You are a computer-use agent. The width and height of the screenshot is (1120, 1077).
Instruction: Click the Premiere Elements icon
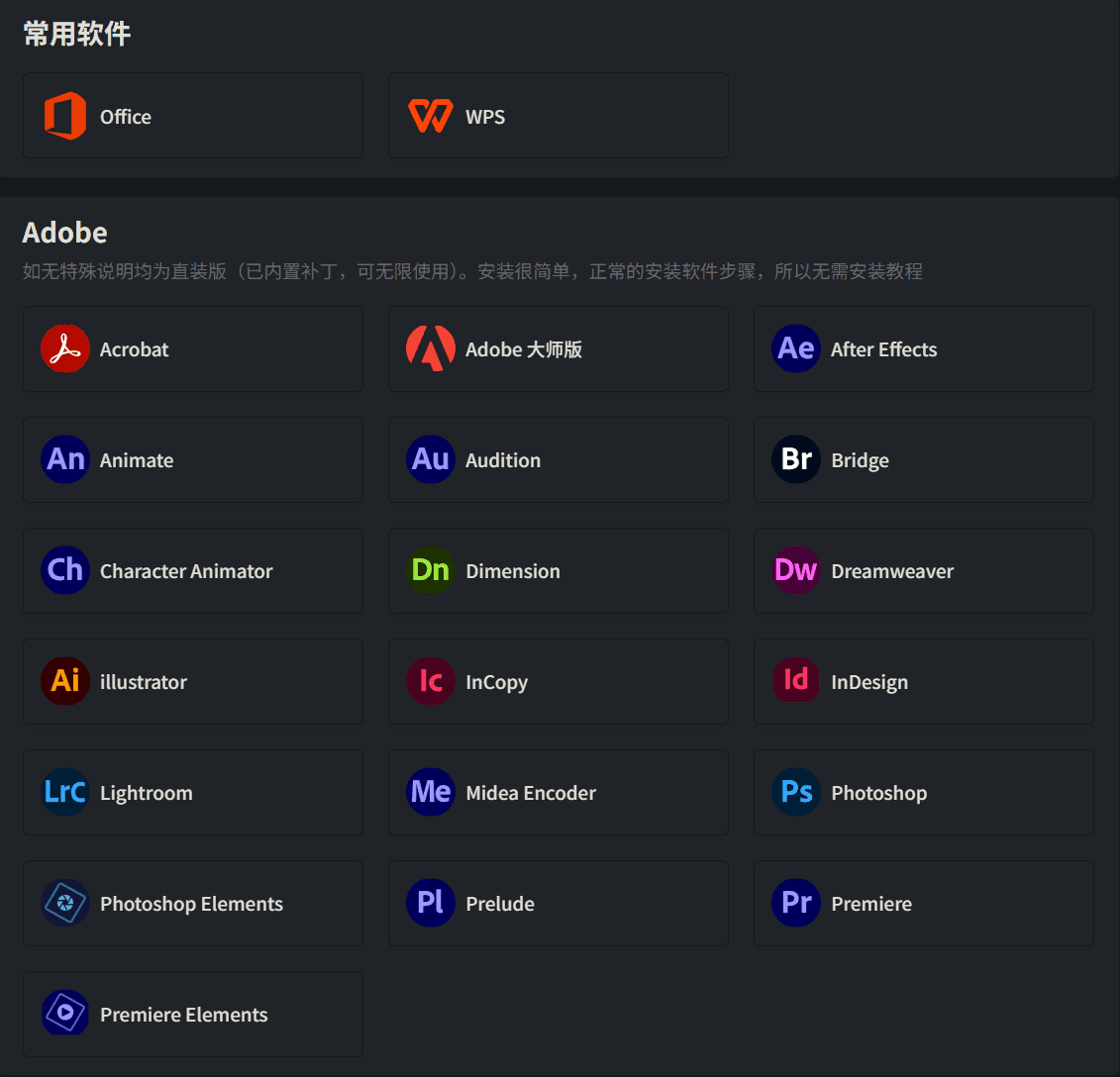65,1013
